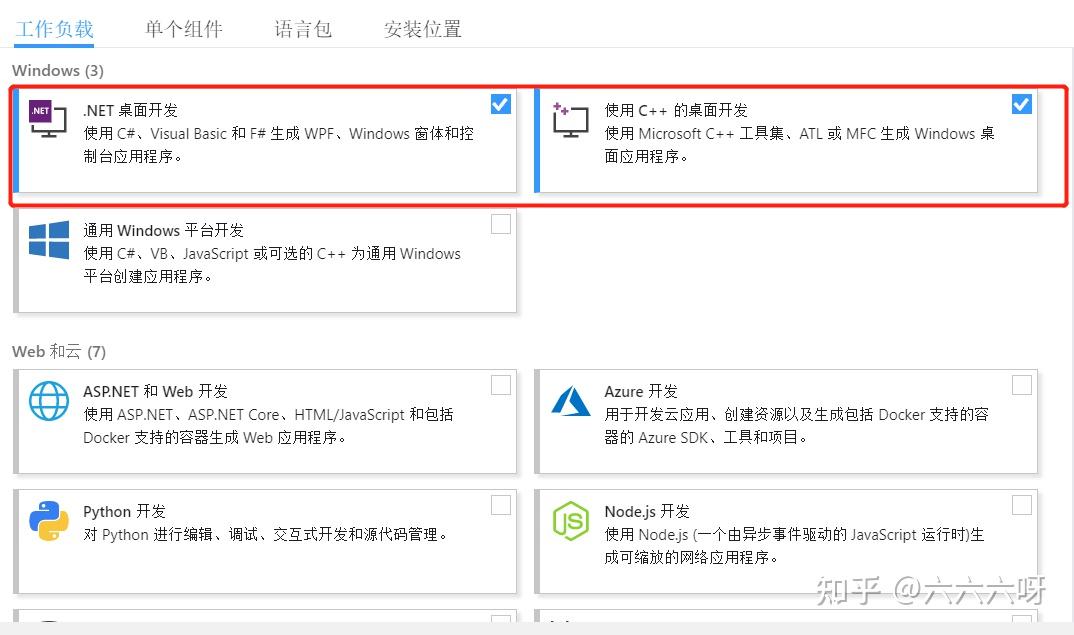Click the description mentioning ATL 或 MFC
The height and width of the screenshot is (635, 1074).
[799, 145]
